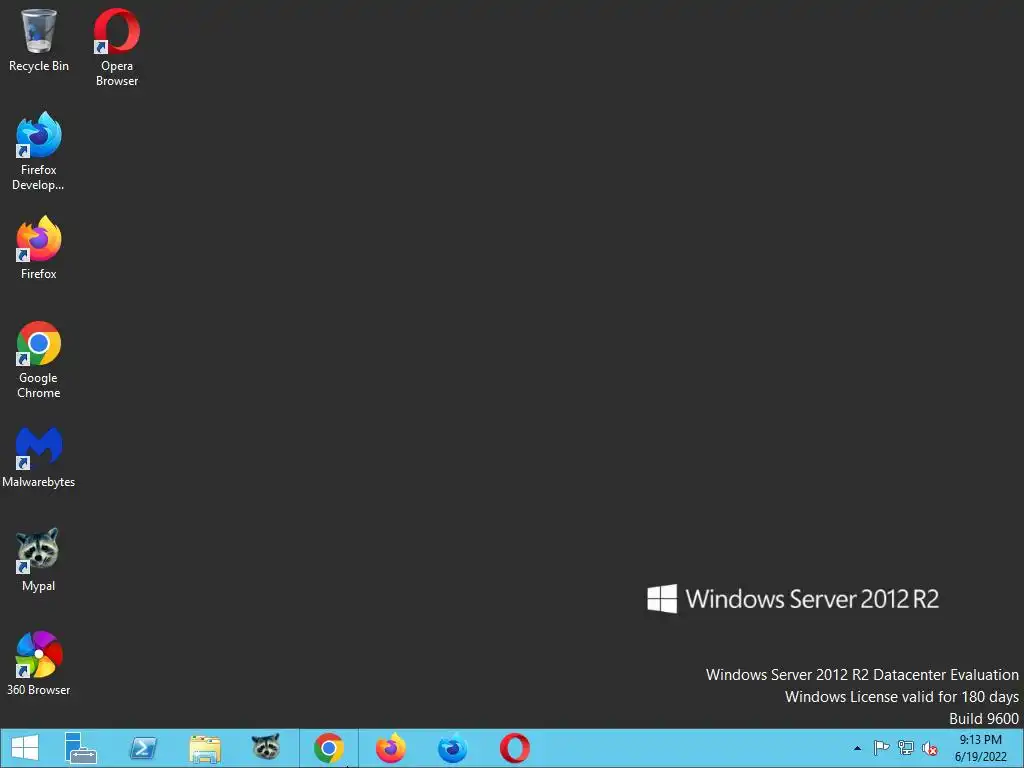Select the Firefox desktop shortcut

pos(39,248)
